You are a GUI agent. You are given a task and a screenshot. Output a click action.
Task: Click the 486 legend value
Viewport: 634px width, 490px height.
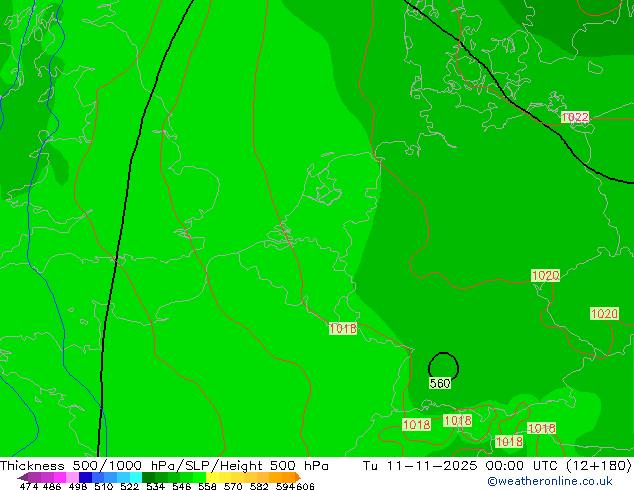click(x=52, y=486)
